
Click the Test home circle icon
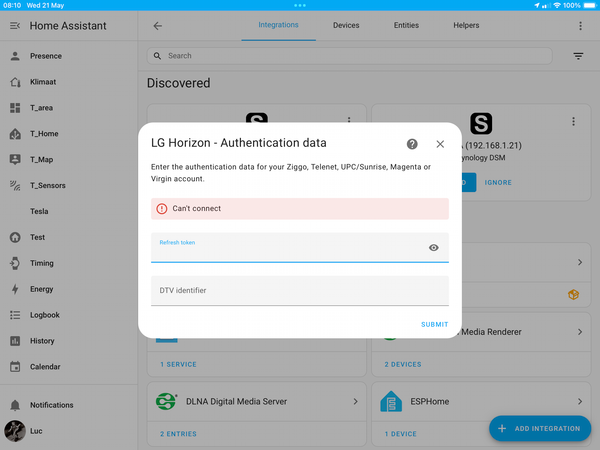click(x=15, y=237)
